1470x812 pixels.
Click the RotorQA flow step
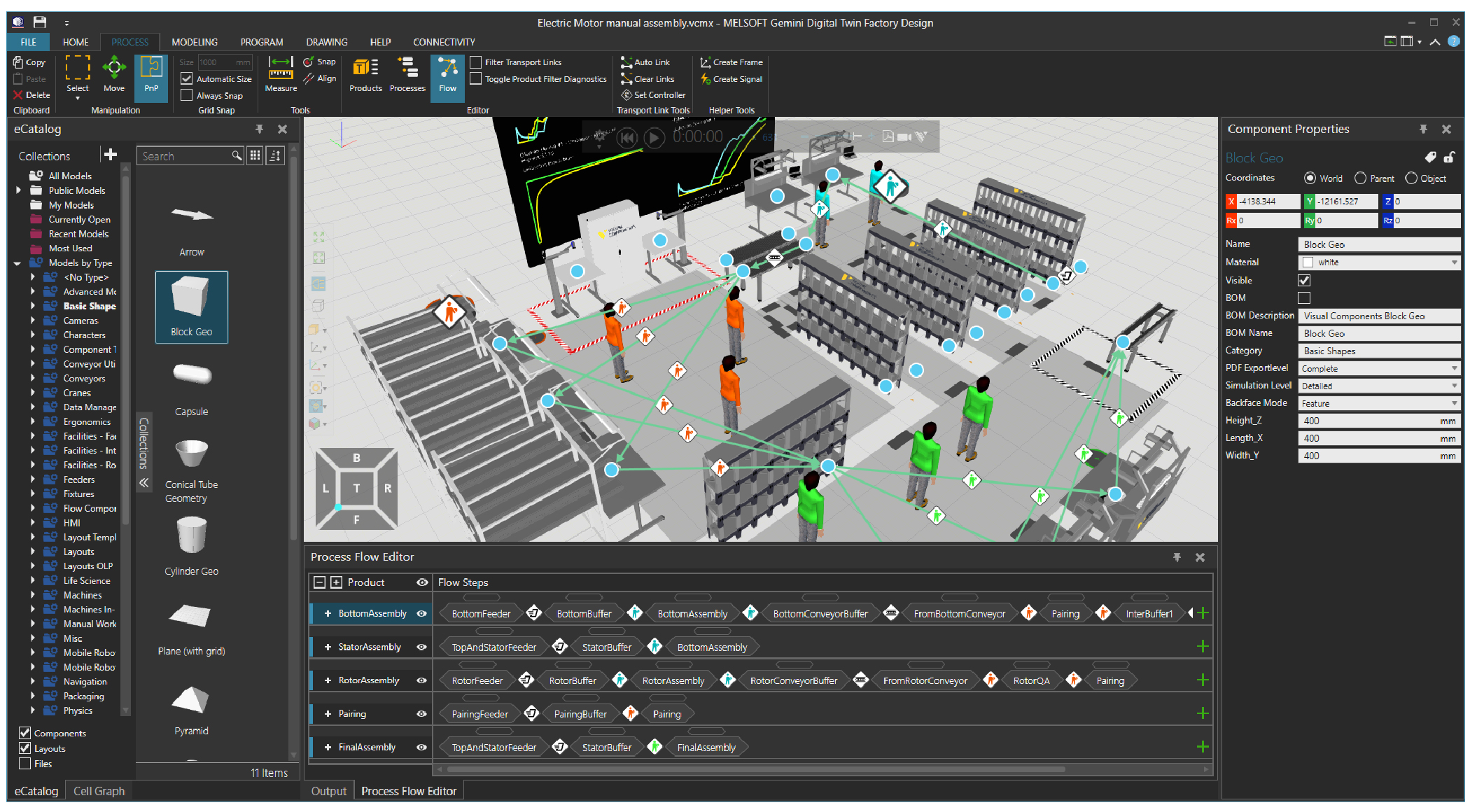pos(1031,680)
